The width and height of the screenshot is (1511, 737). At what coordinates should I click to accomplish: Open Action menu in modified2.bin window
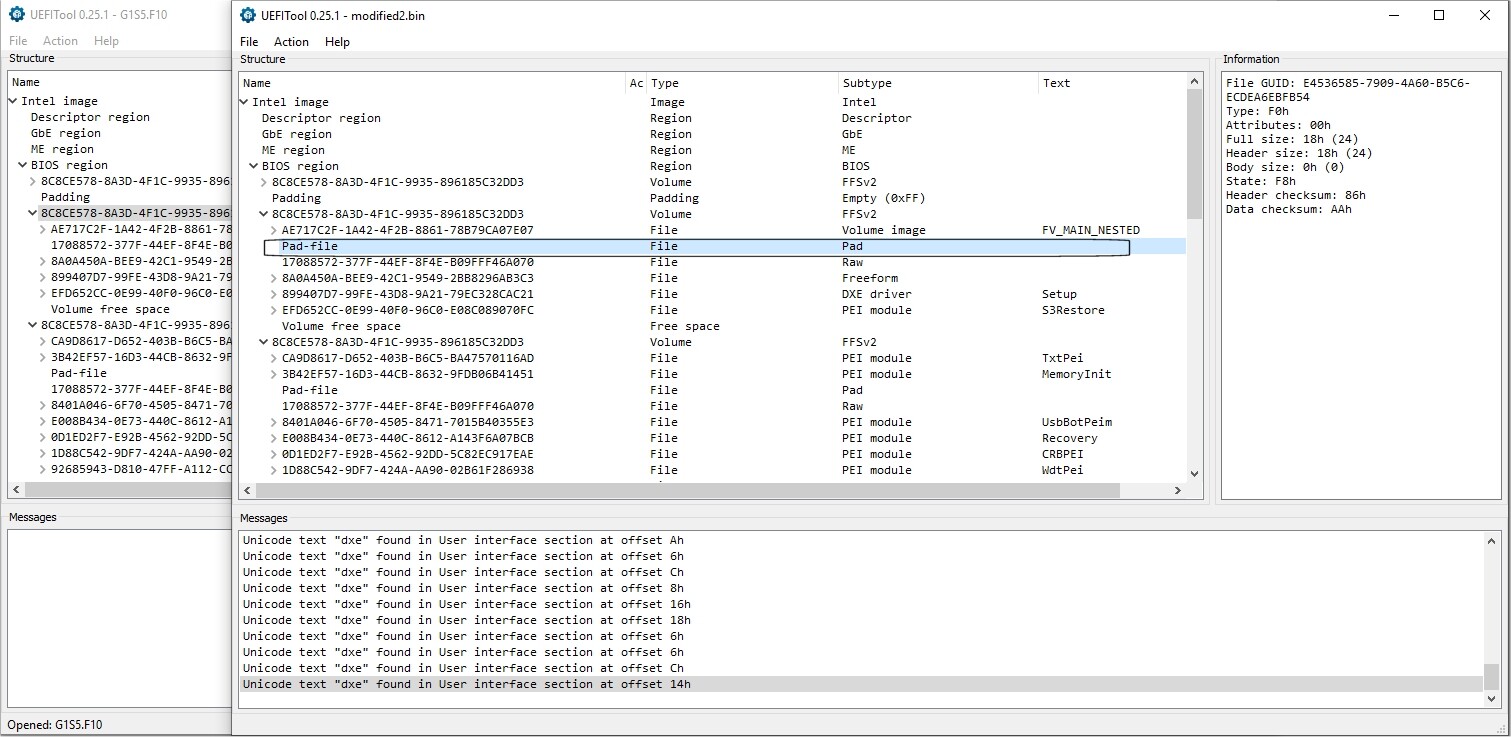(291, 42)
